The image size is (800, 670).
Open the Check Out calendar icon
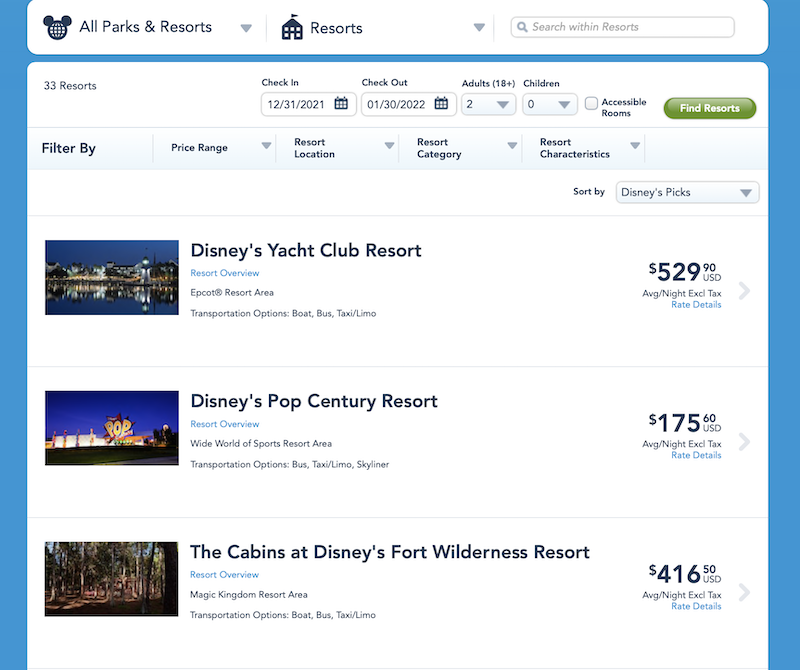(x=441, y=103)
